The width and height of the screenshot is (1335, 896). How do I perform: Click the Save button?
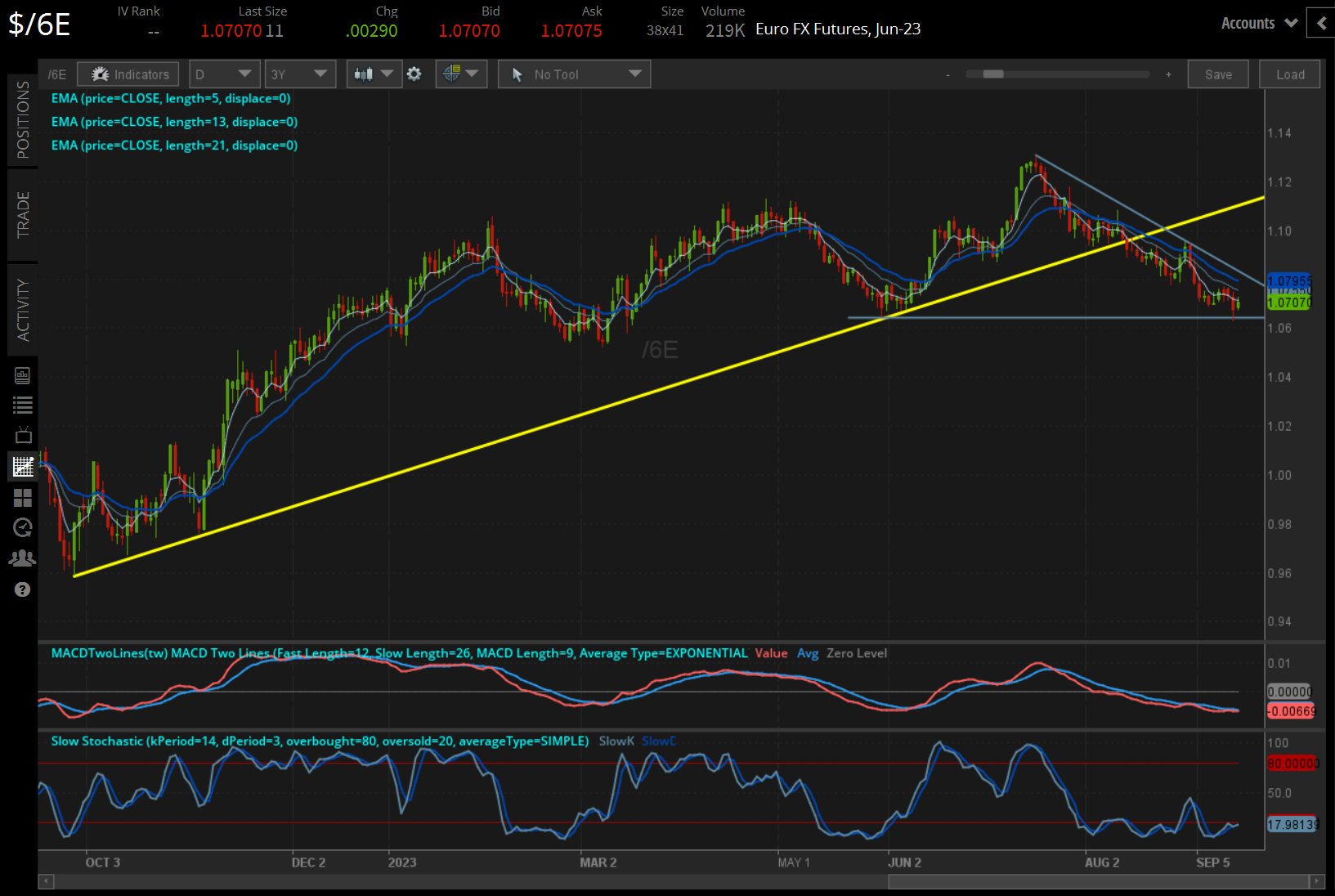click(1217, 74)
